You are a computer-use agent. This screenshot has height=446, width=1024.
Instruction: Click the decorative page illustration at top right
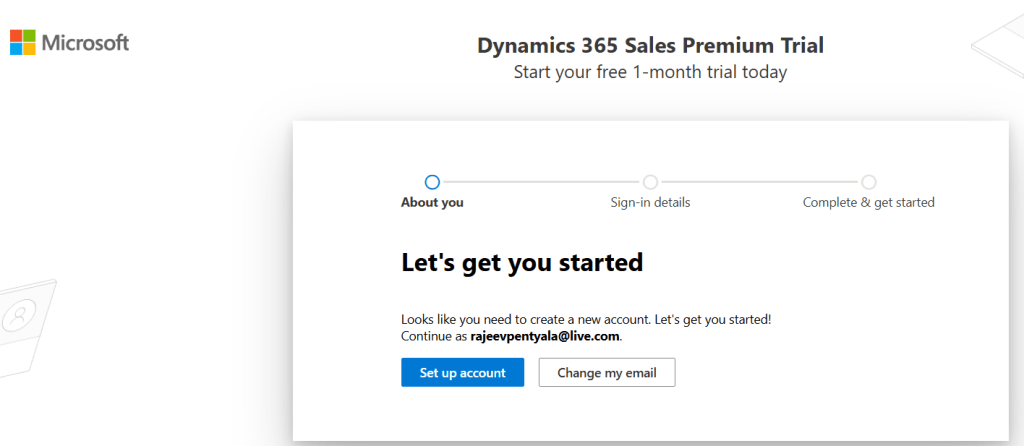tap(1000, 40)
